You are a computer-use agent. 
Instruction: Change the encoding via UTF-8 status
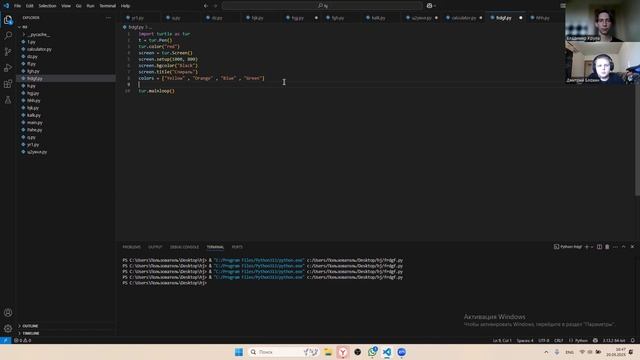pyautogui.click(x=544, y=340)
